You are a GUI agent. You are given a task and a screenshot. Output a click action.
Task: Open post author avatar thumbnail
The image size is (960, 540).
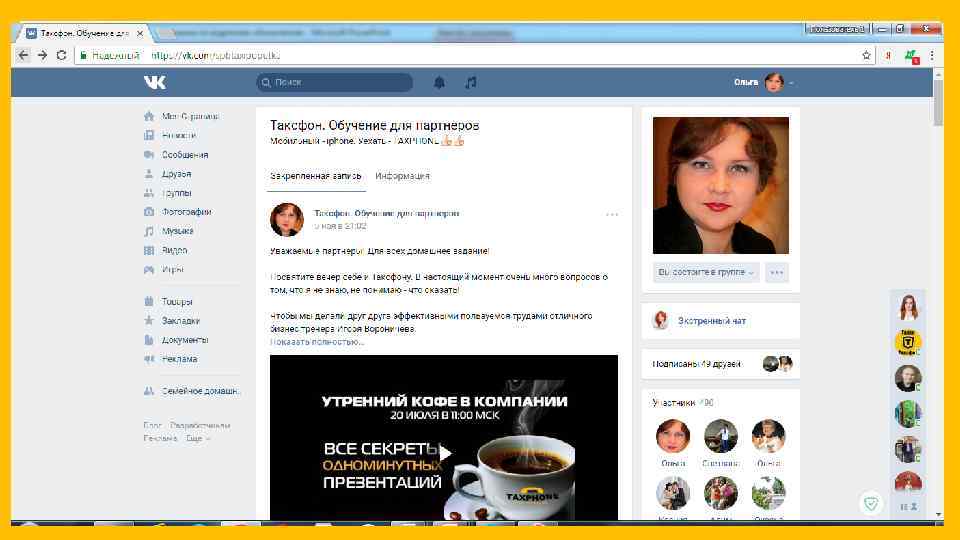(287, 219)
